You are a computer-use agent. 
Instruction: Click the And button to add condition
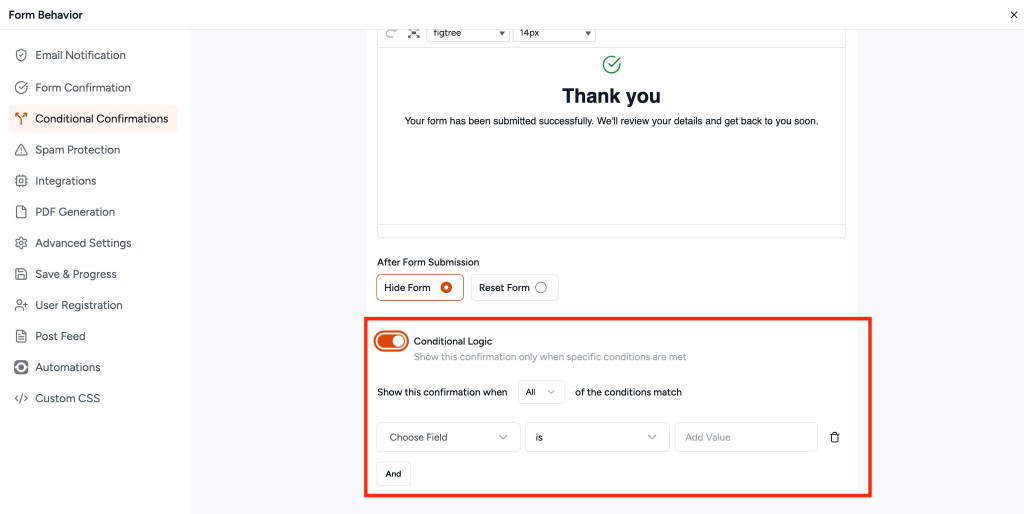pos(393,474)
